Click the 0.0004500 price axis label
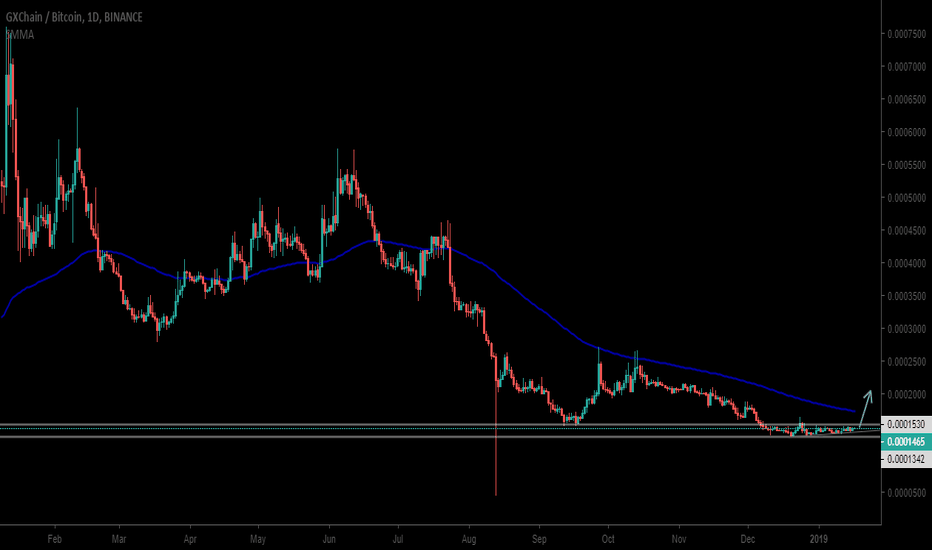 pos(906,231)
